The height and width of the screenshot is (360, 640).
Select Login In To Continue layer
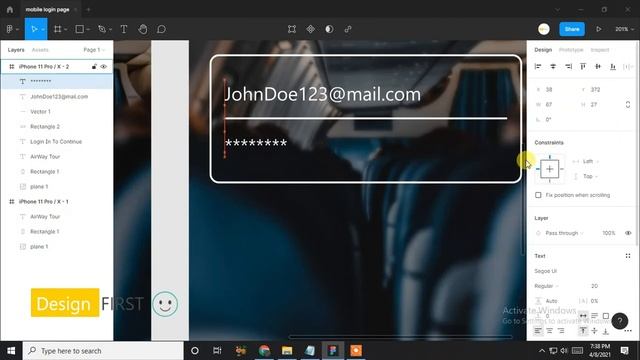click(57, 142)
